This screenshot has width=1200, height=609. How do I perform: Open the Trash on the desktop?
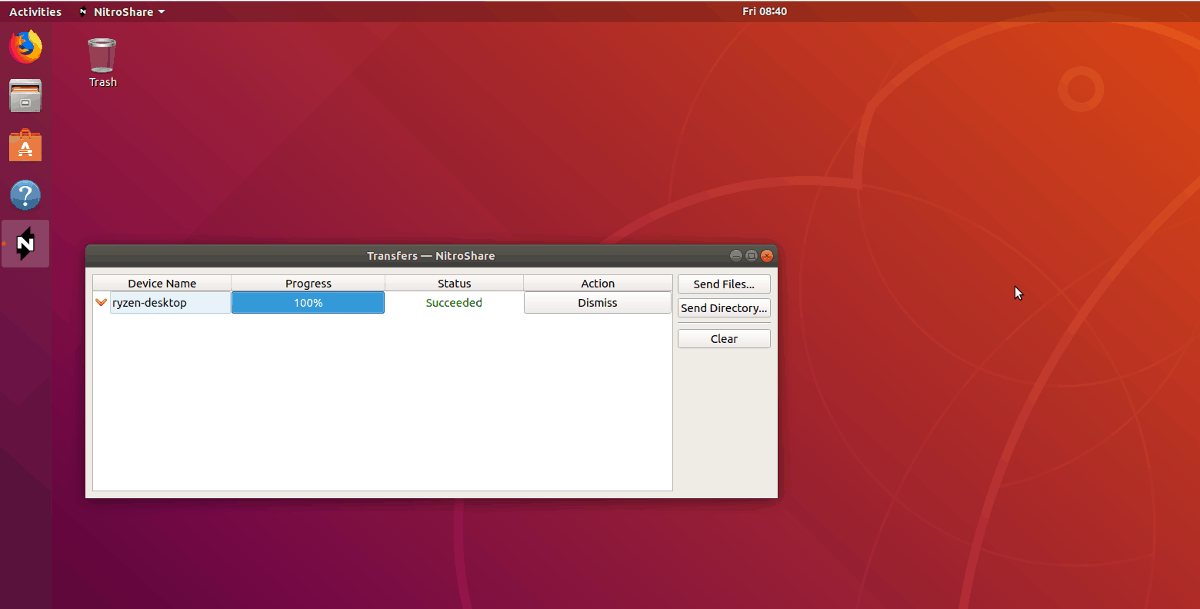101,55
